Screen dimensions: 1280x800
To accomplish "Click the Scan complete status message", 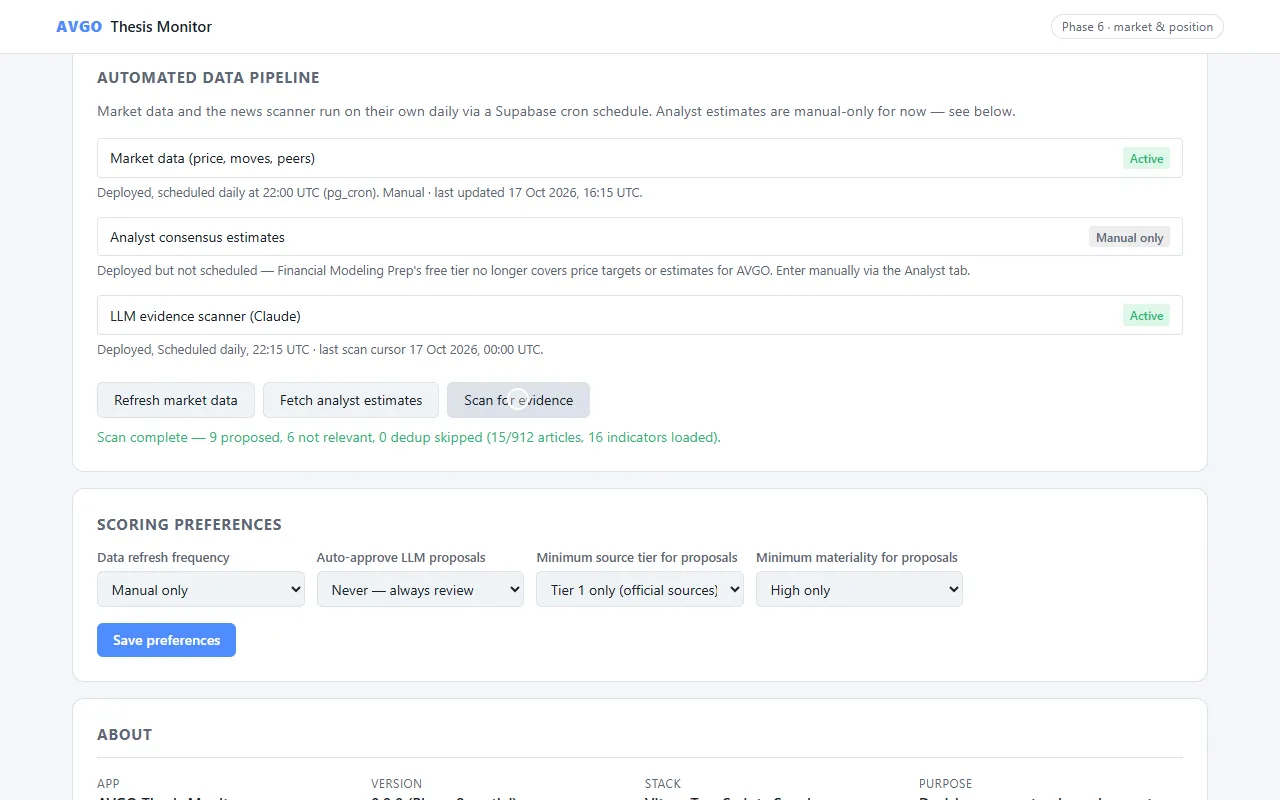I will [409, 437].
